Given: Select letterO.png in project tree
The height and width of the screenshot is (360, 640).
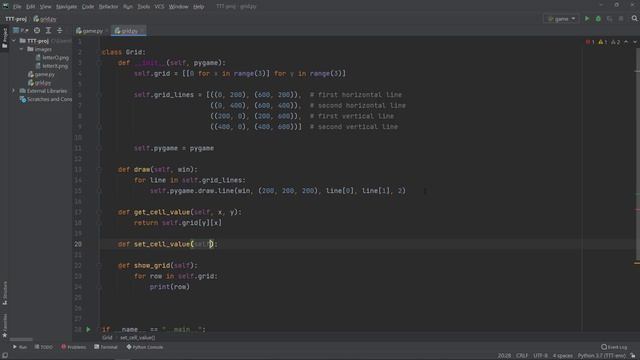Looking at the screenshot, I should point(52,58).
